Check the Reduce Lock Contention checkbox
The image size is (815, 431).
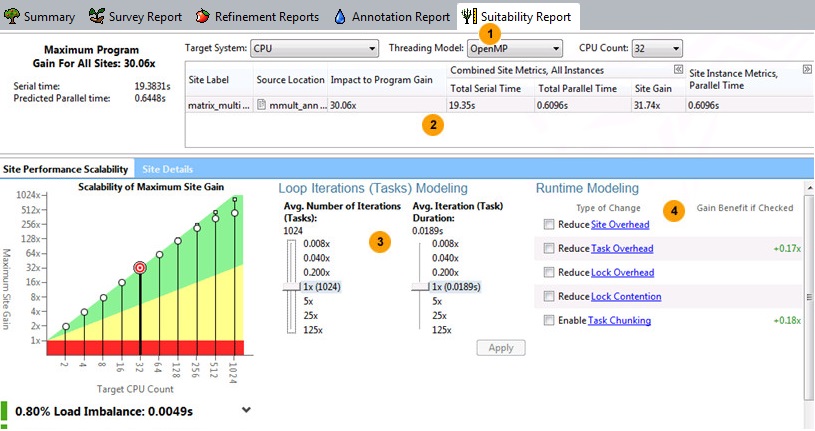coord(549,297)
